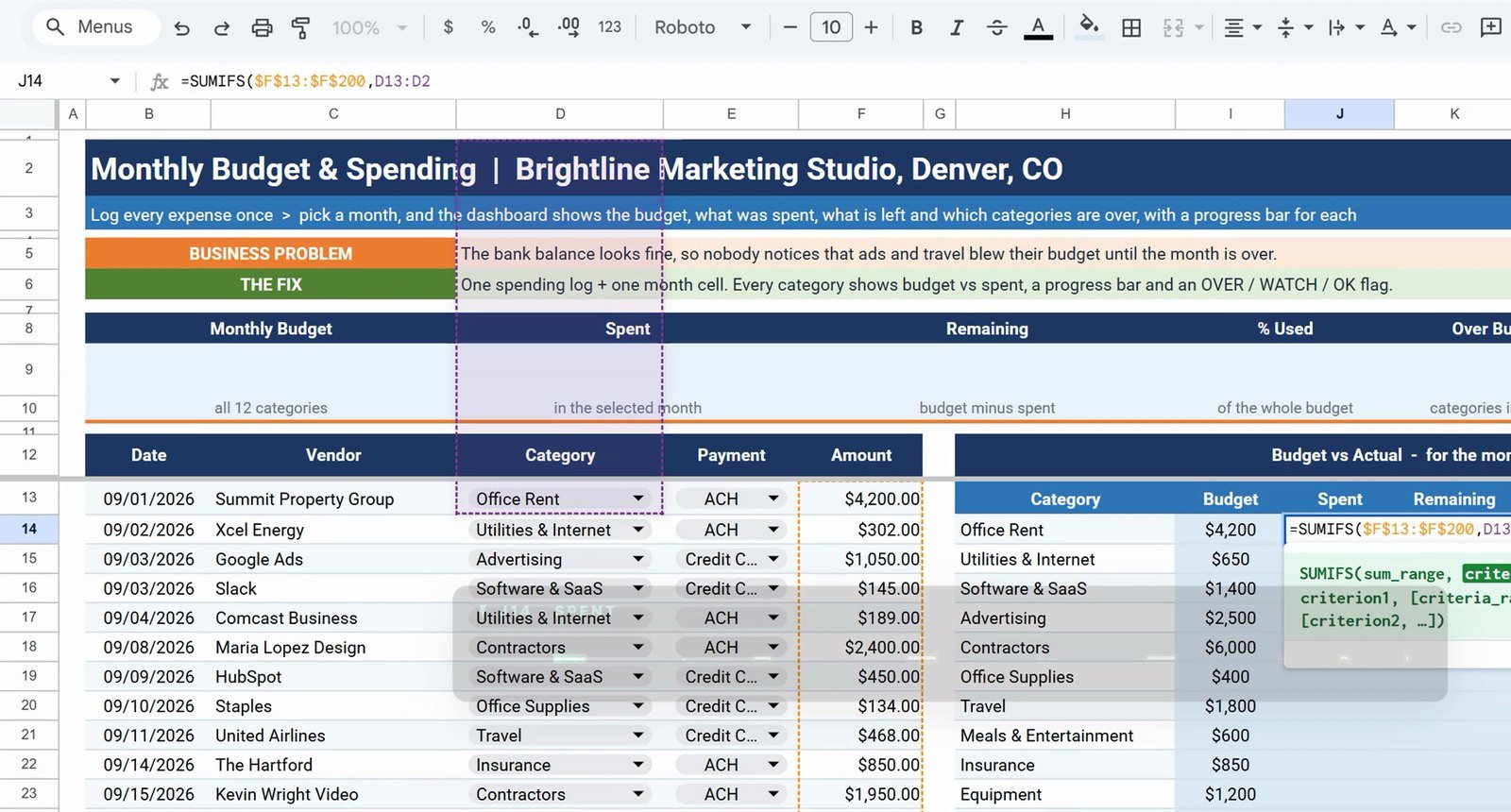
Task: Format selection as currency
Action: pos(449,27)
